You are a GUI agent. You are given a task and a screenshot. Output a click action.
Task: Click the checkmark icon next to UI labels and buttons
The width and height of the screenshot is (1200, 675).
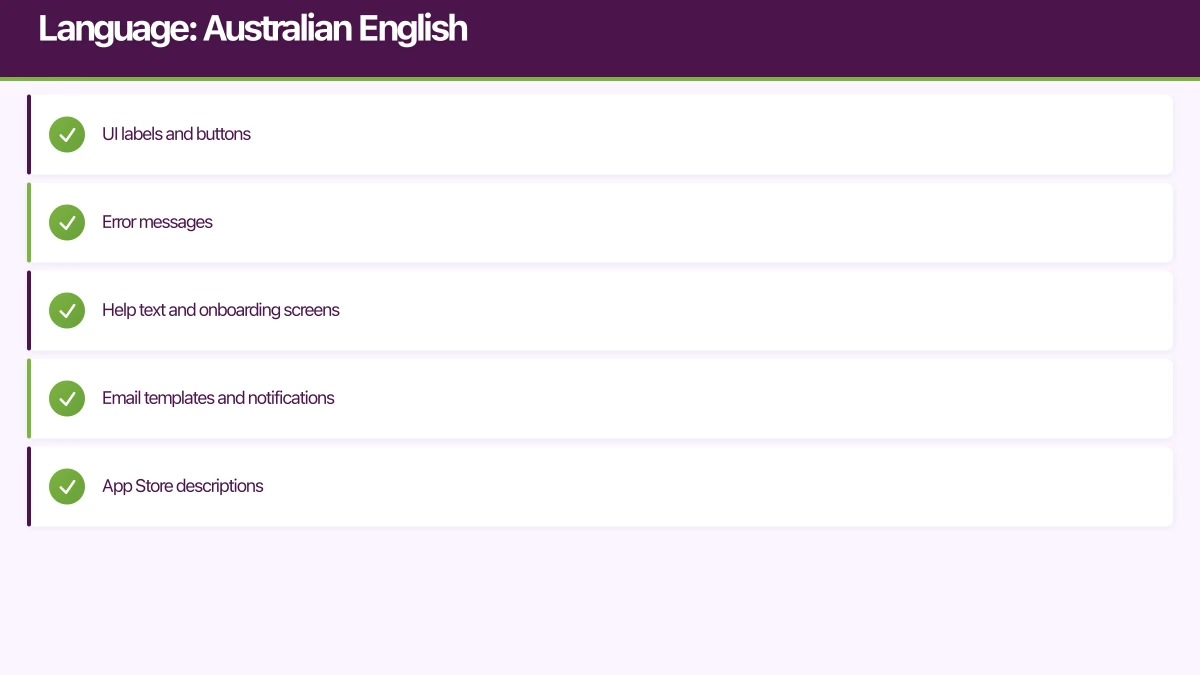point(67,134)
